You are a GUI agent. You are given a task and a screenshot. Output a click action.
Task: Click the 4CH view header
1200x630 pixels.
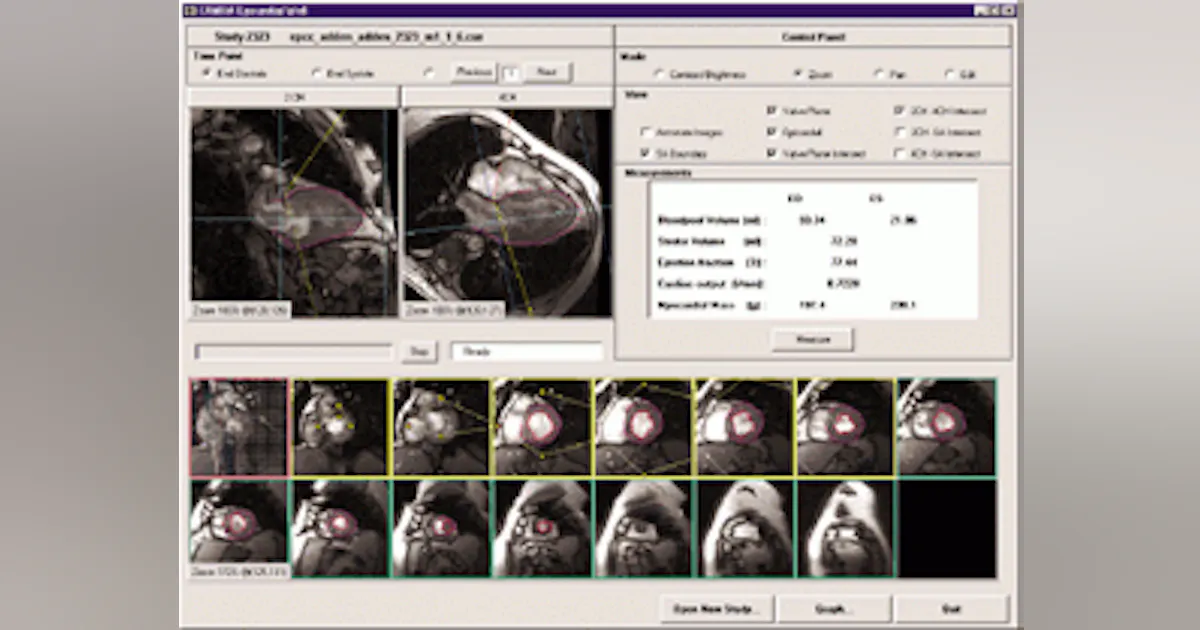(506, 98)
